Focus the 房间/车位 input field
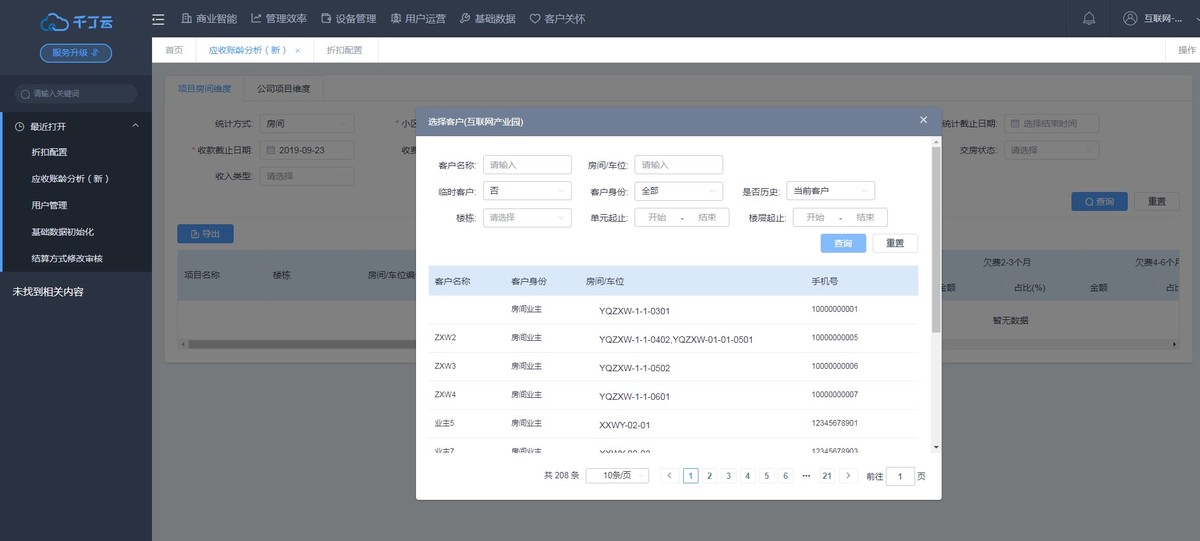 pos(678,164)
